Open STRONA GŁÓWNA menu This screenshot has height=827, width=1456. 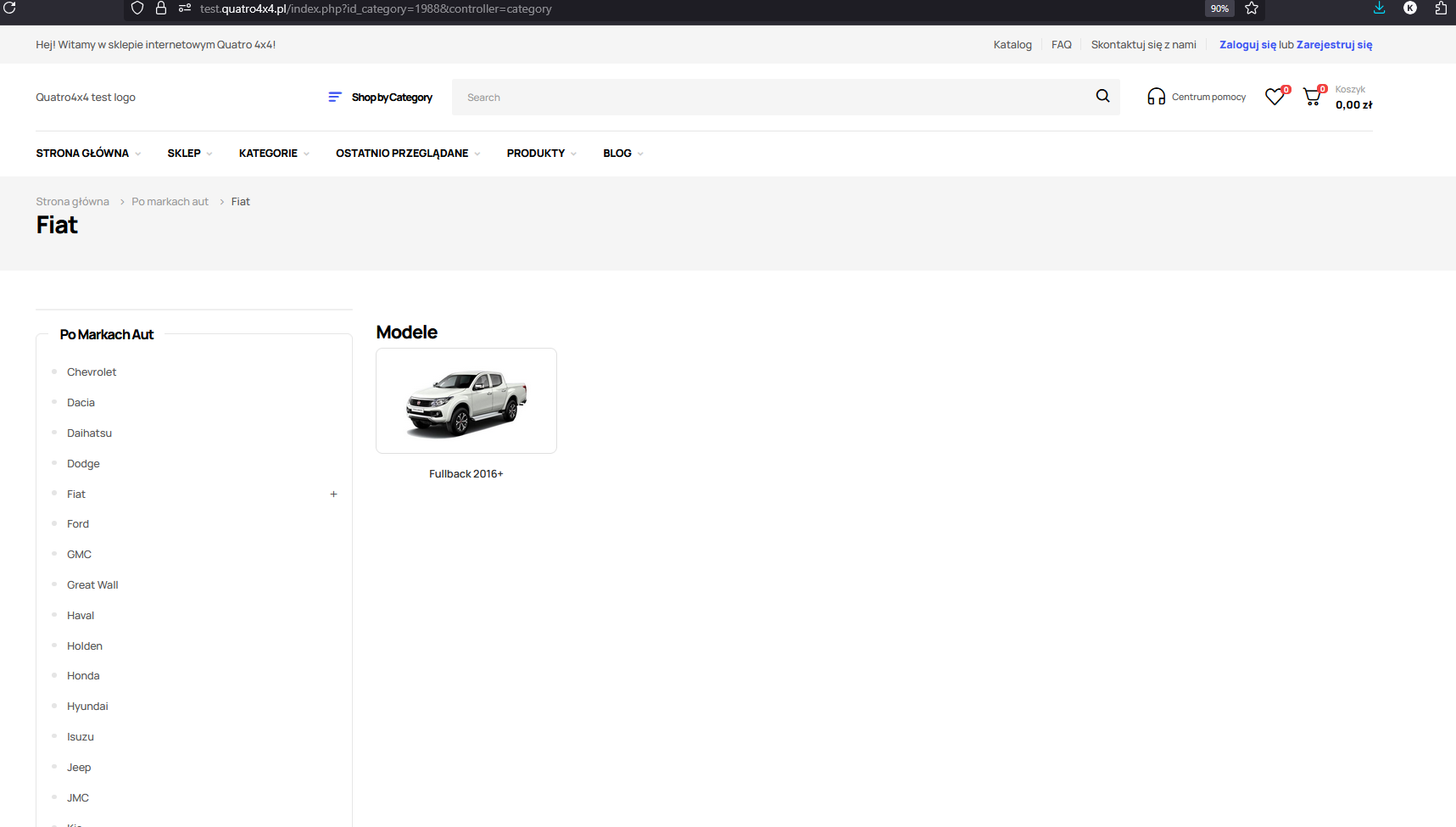click(82, 154)
